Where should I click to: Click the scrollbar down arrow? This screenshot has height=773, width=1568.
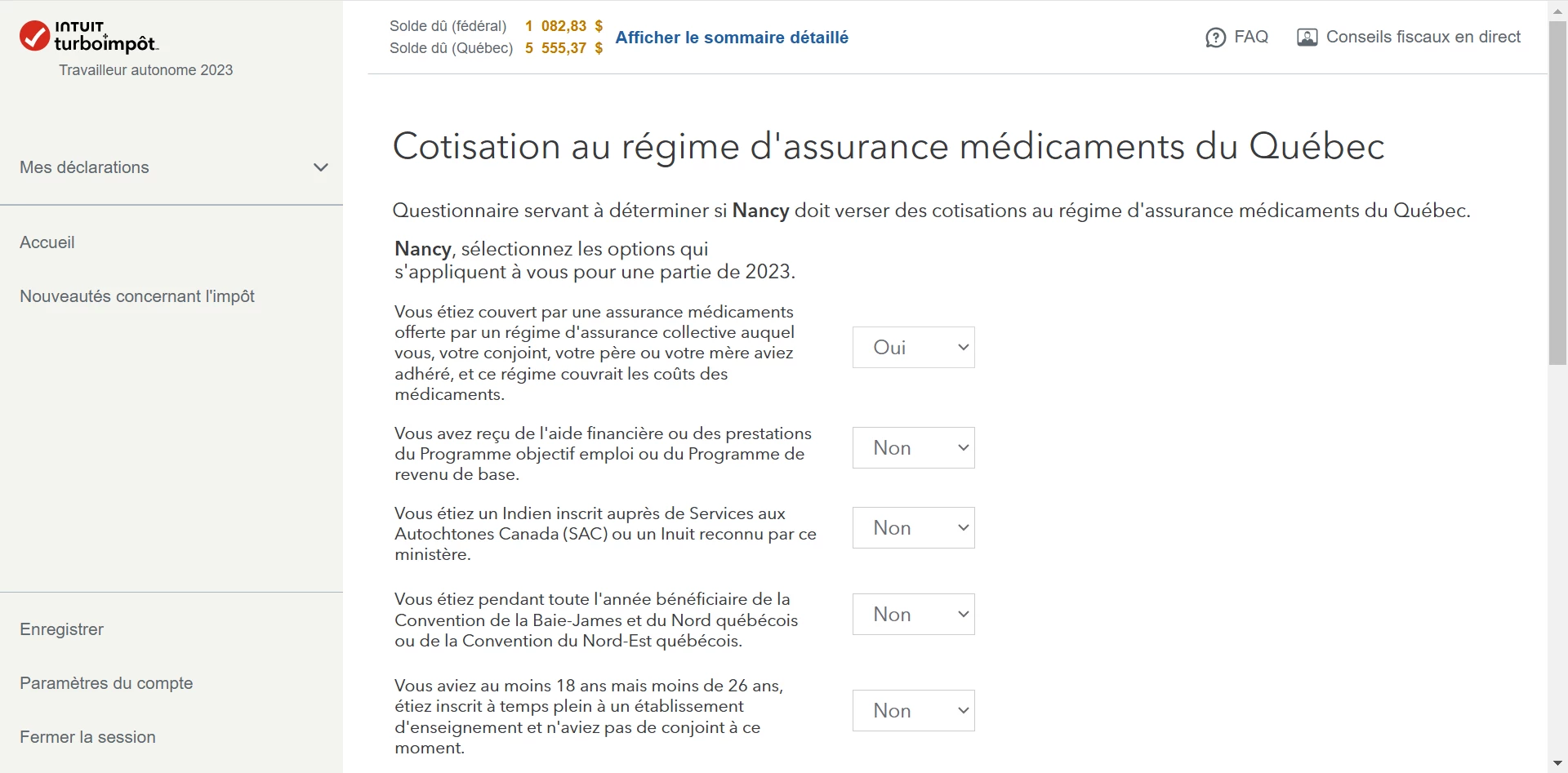[x=1557, y=764]
